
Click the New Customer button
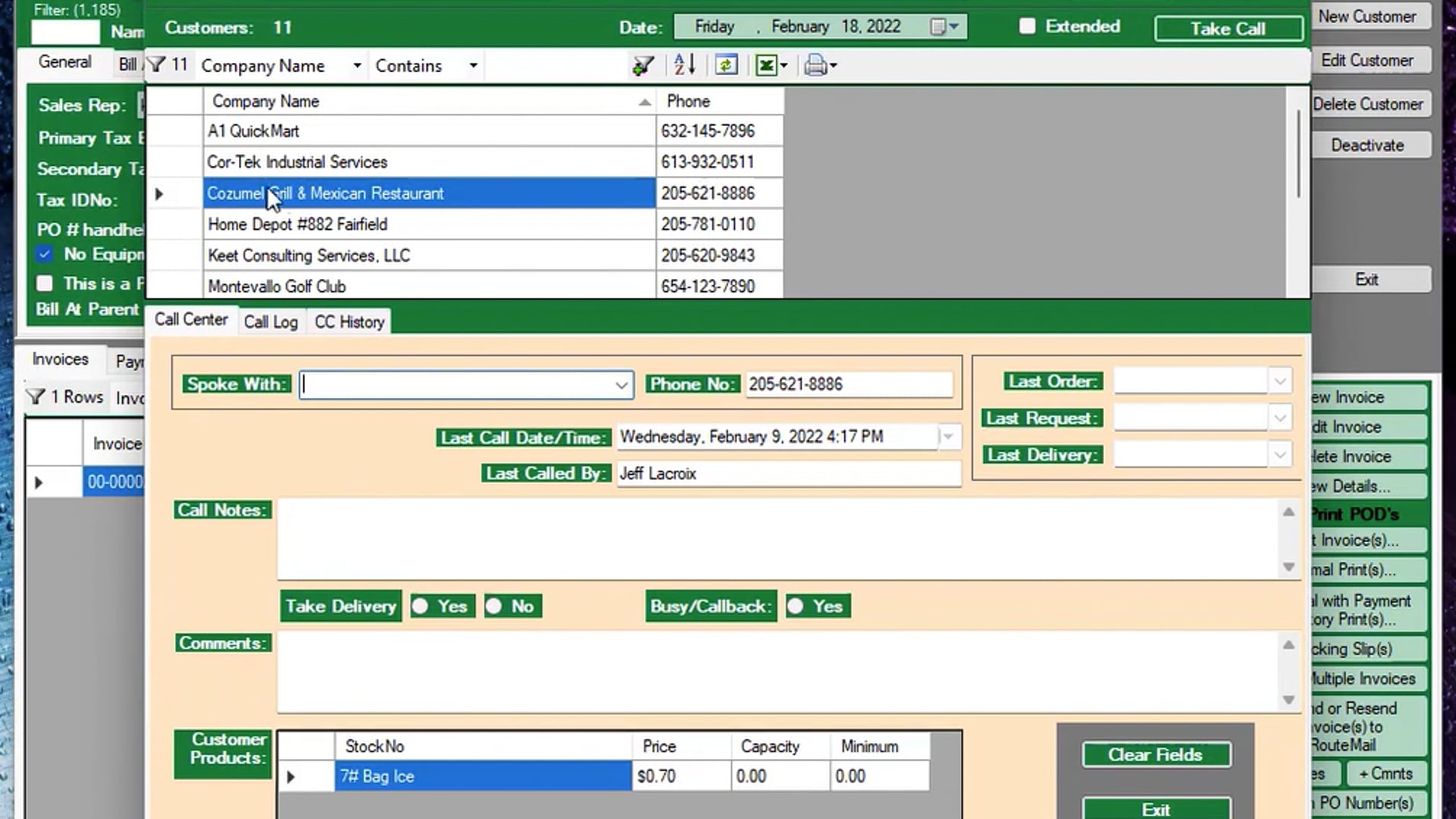point(1367,17)
